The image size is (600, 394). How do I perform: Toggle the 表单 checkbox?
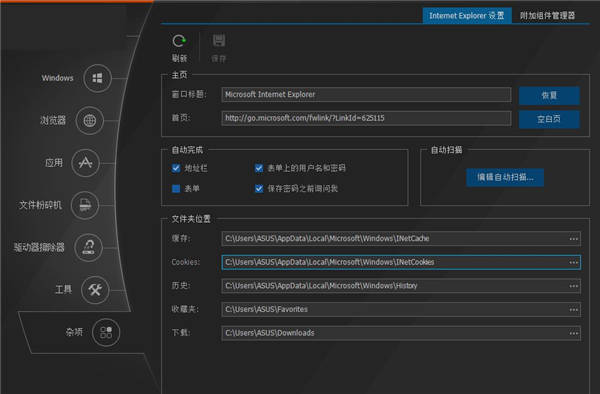coord(176,189)
